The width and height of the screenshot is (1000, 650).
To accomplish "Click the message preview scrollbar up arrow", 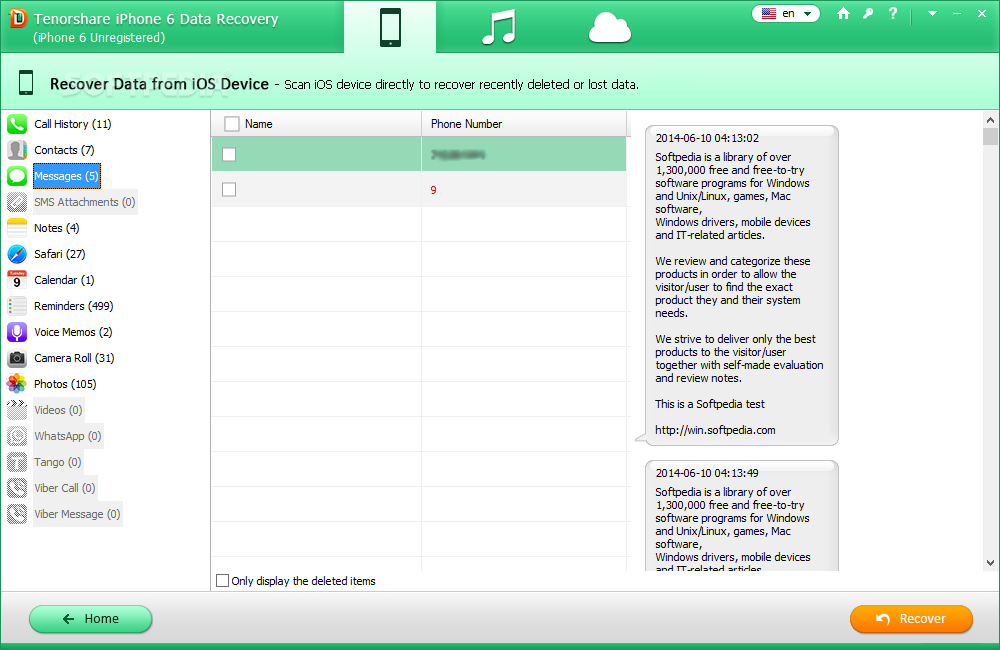I will click(x=990, y=119).
